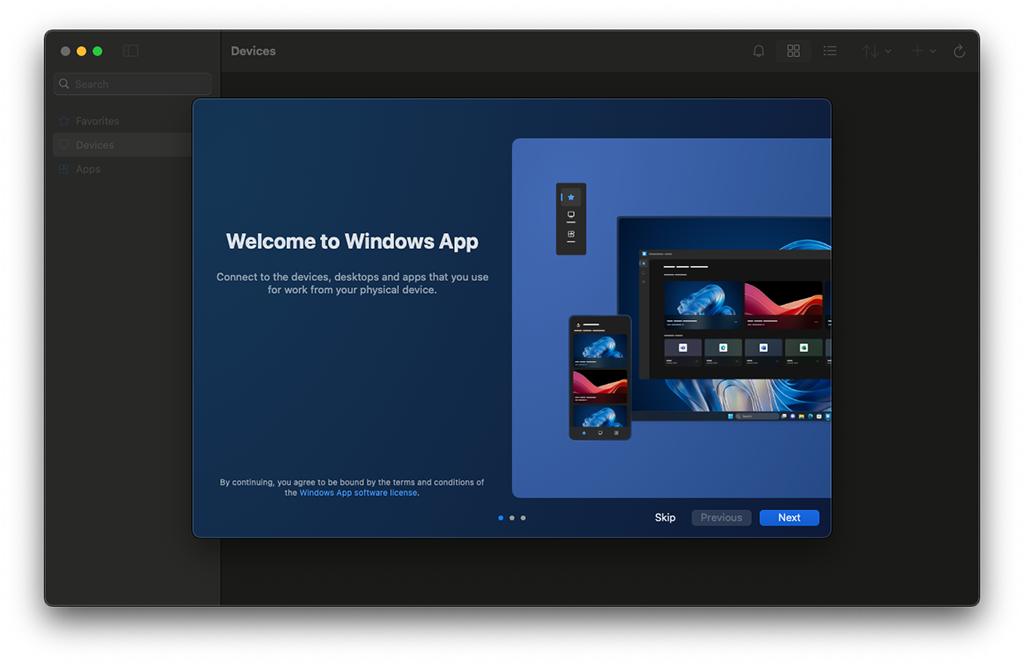
Task: Open the sort order dropdown
Action: coord(876,51)
